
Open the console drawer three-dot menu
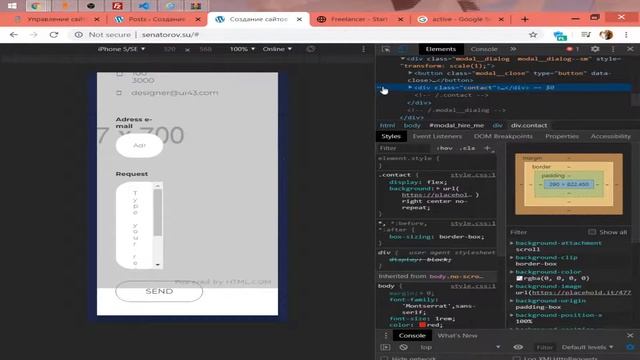click(386, 336)
